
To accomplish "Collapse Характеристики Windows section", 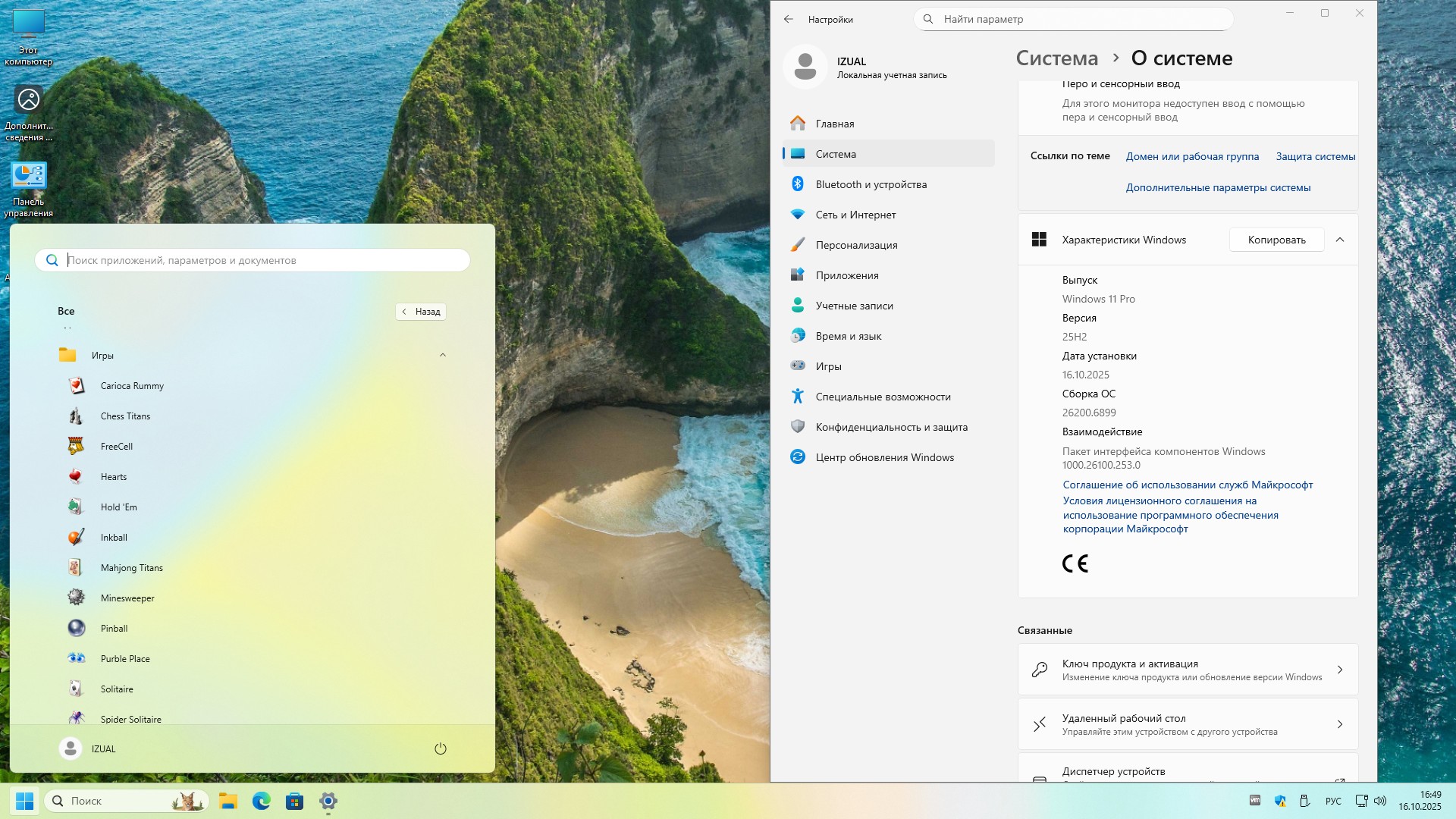I will [1340, 240].
